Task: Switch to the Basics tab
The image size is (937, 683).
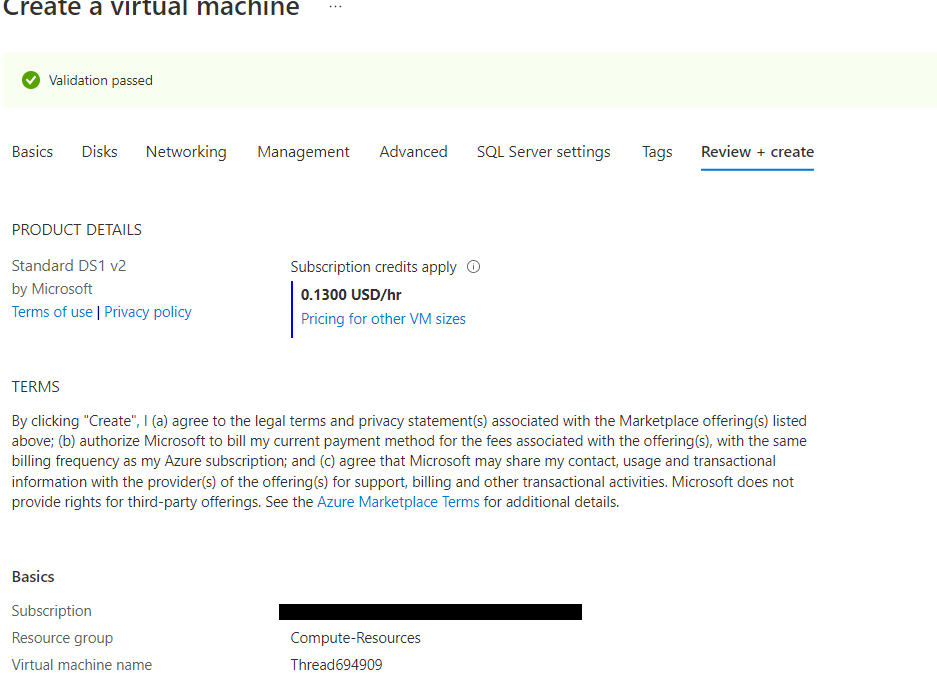Action: [x=32, y=152]
